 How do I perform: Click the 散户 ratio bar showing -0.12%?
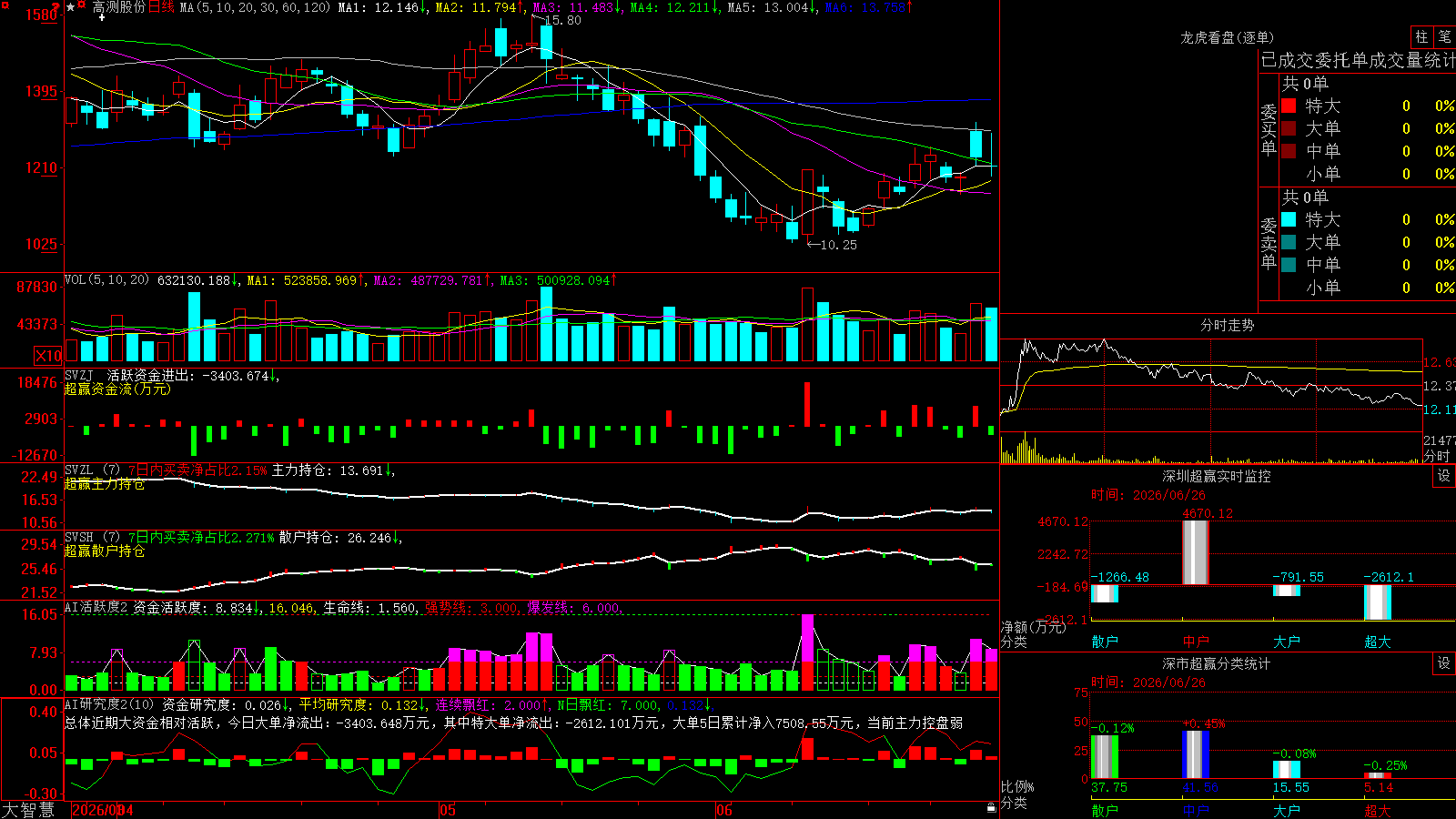coord(1104,757)
